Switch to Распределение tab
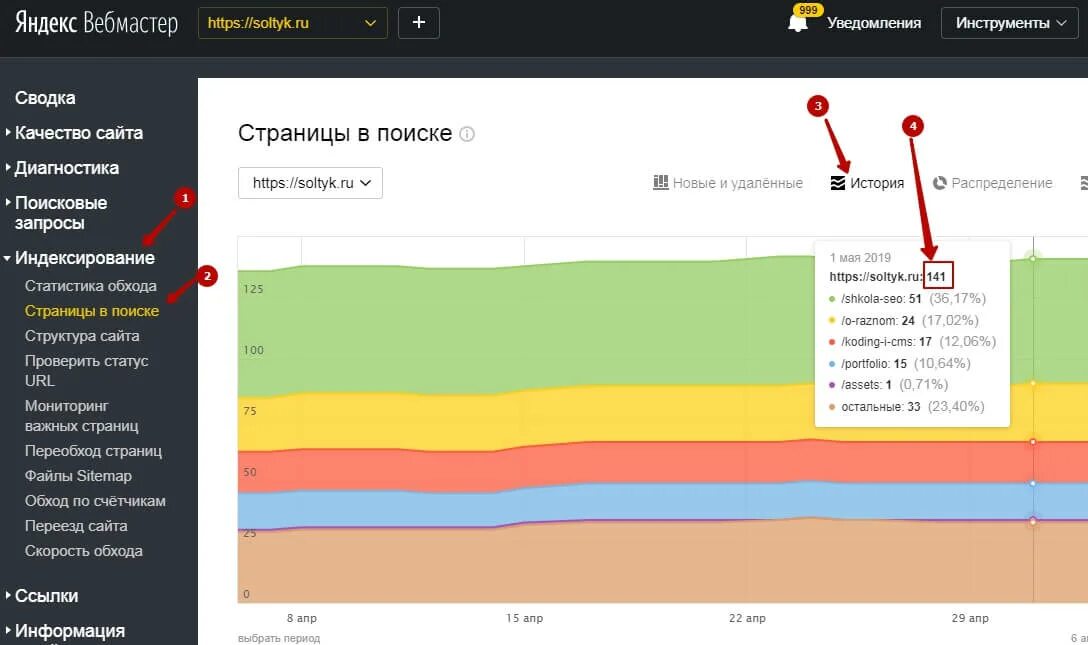Image resolution: width=1088 pixels, height=645 pixels. pyautogui.click(x=1001, y=183)
